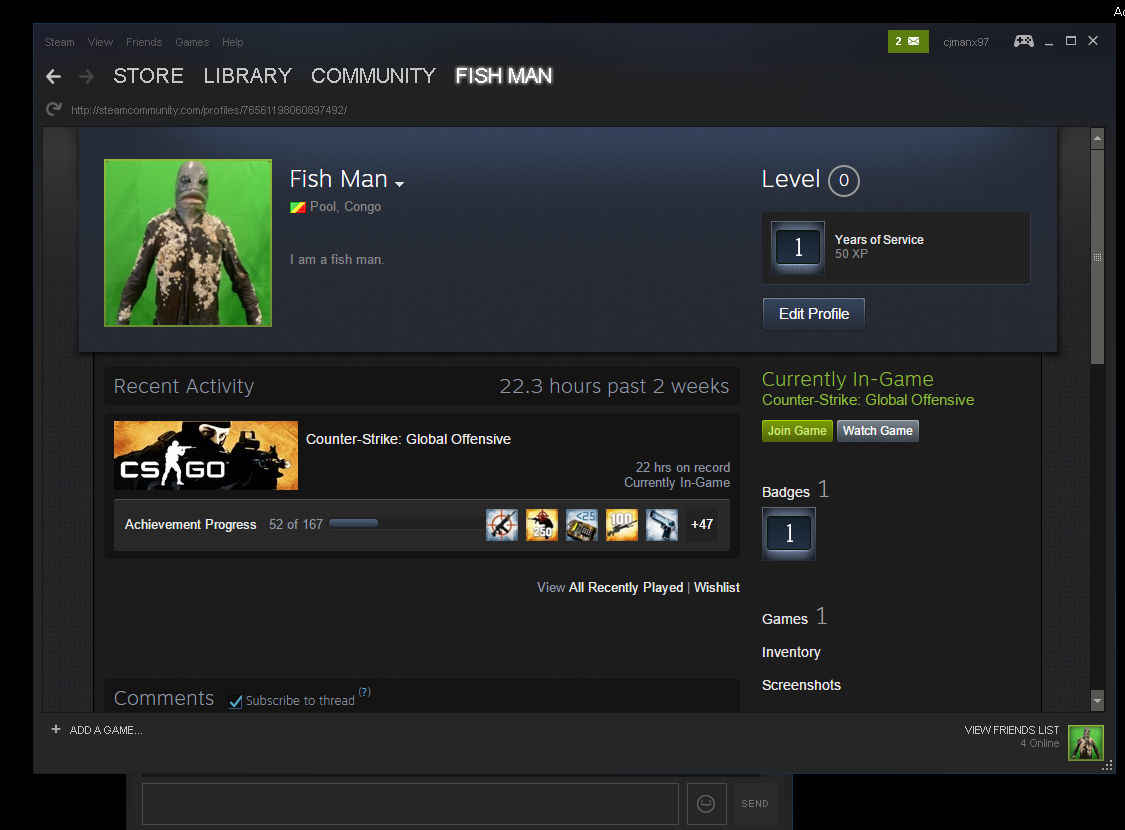Open VIEW FRIENDS LIST
The image size is (1125, 830).
click(x=1012, y=730)
